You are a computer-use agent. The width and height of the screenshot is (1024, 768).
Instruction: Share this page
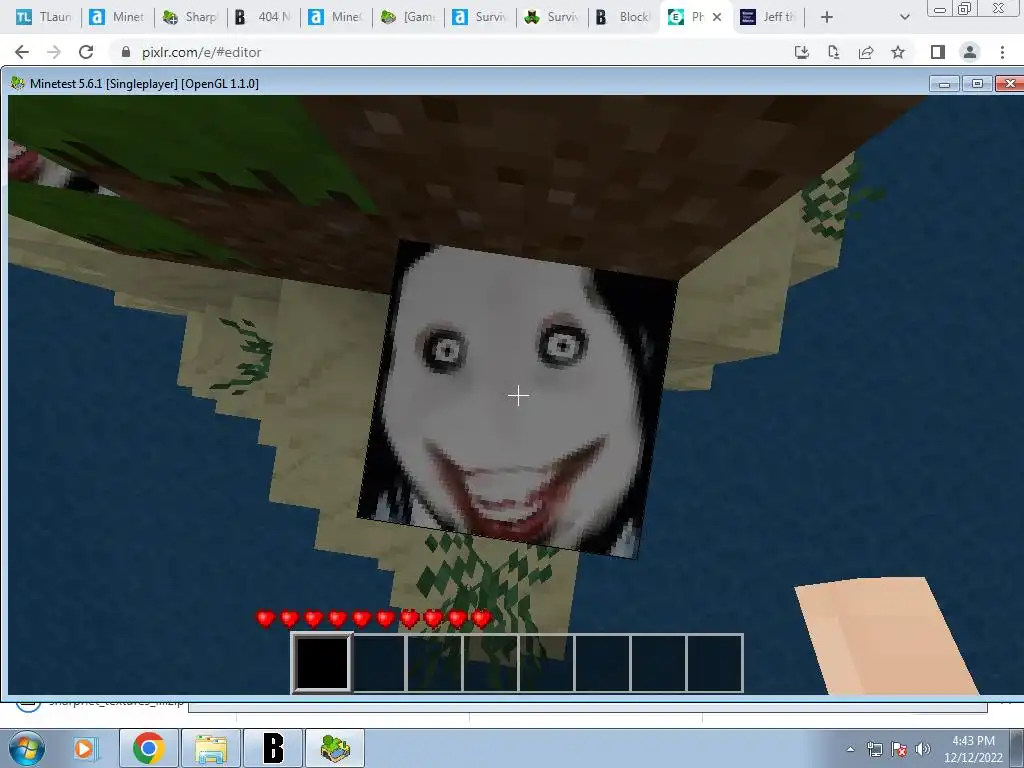pyautogui.click(x=866, y=52)
